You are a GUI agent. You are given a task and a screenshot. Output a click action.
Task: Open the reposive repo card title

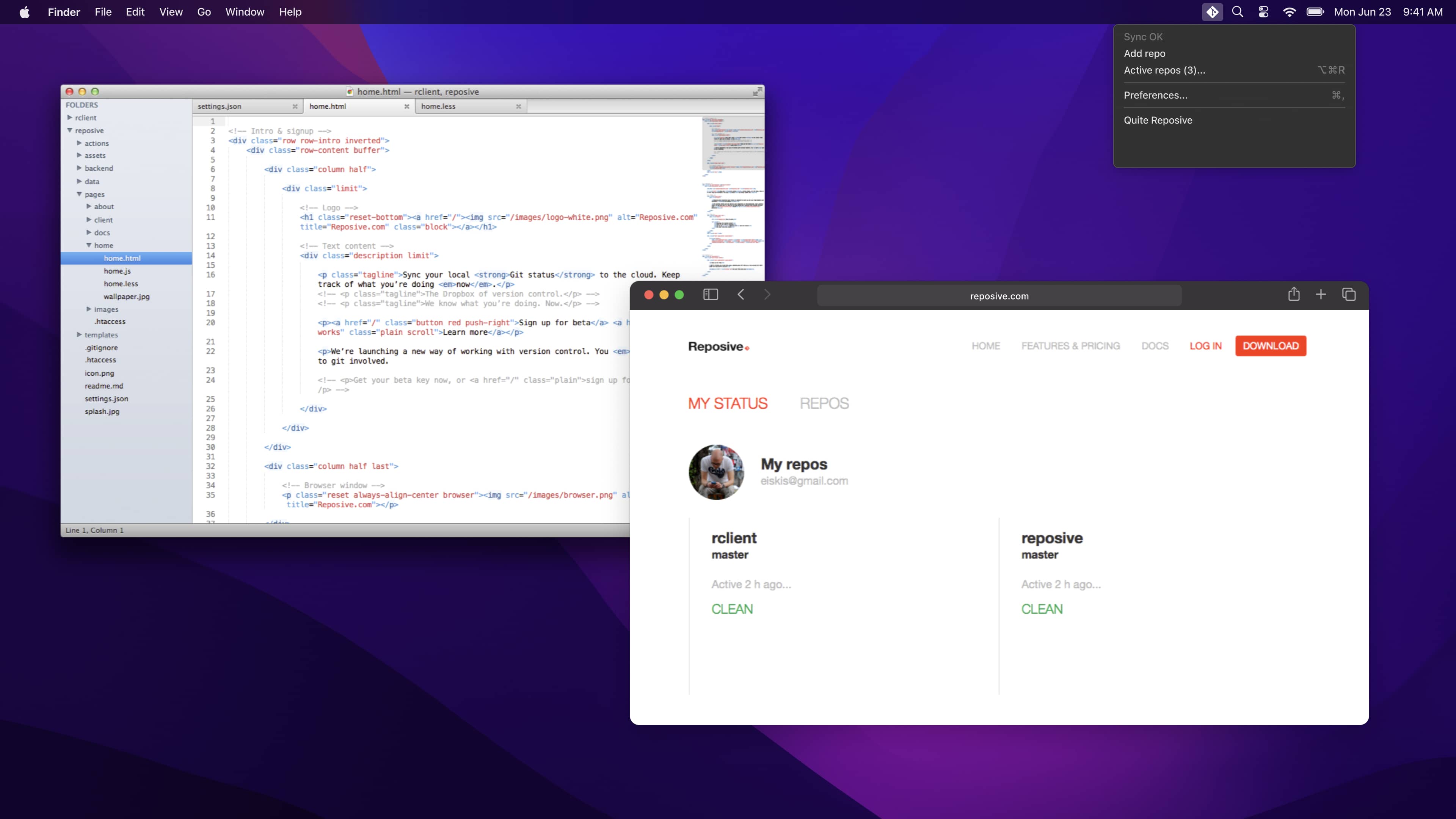point(1052,538)
